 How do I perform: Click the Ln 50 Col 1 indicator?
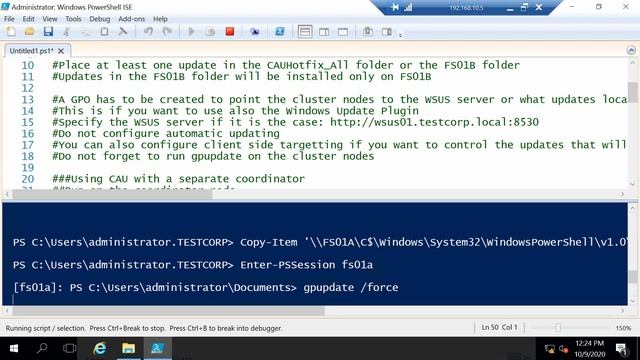pyautogui.click(x=499, y=327)
